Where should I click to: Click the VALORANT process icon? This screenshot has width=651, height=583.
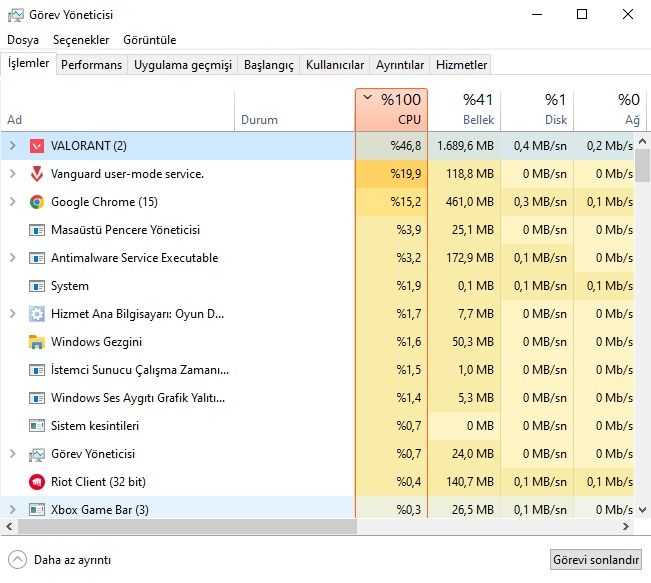tap(37, 146)
